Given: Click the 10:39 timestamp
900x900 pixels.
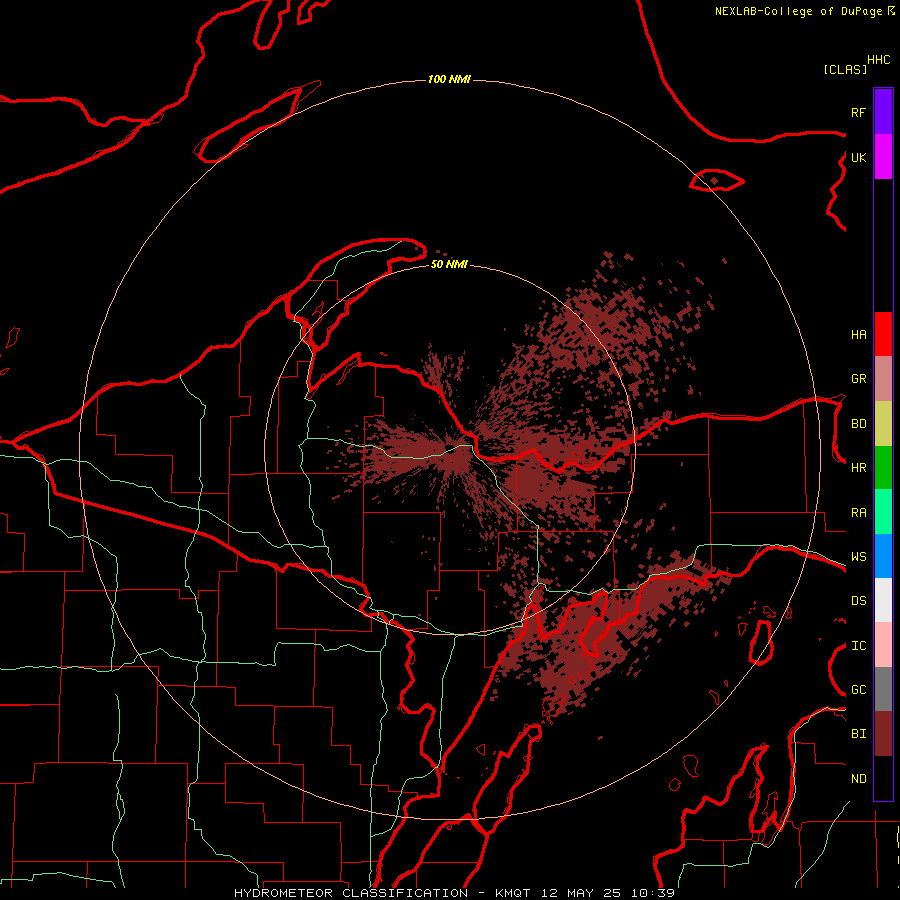Looking at the screenshot, I should click(x=653, y=893).
